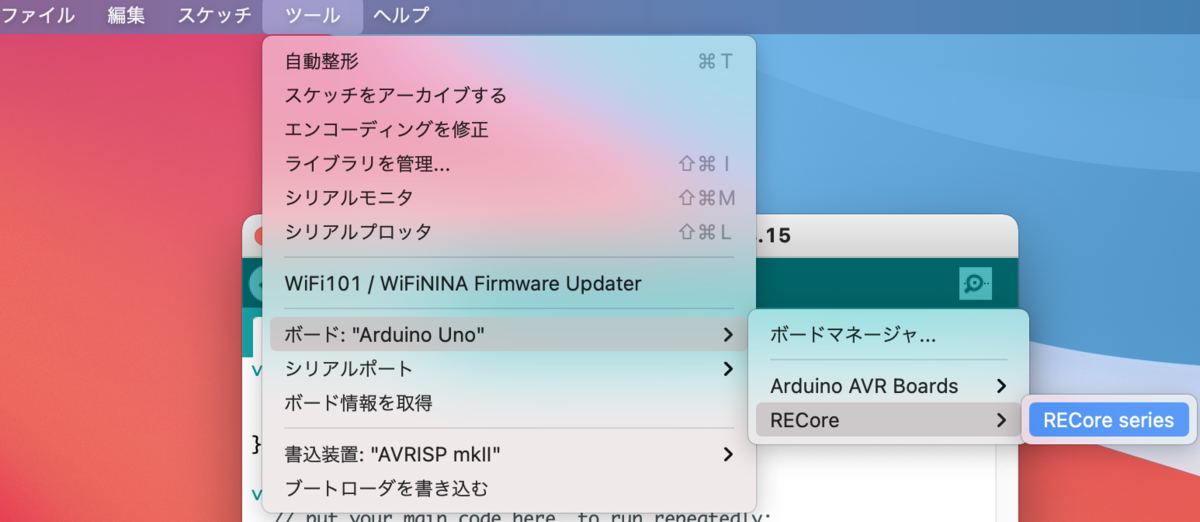The image size is (1200, 522).
Task: Open Serial Monitor magnifier icon in toolbar
Action: pyautogui.click(x=974, y=284)
